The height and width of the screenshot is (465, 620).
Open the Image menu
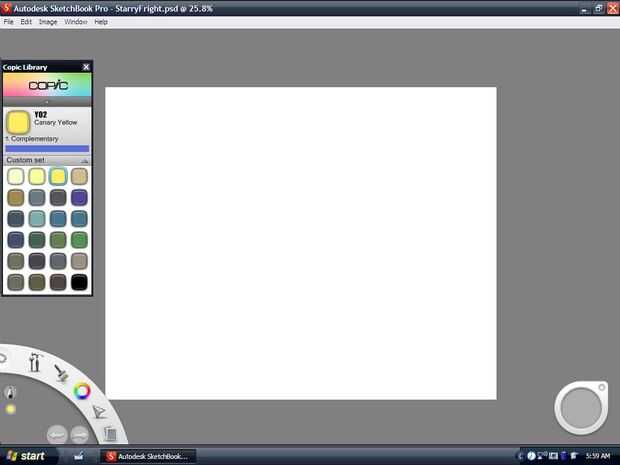48,22
